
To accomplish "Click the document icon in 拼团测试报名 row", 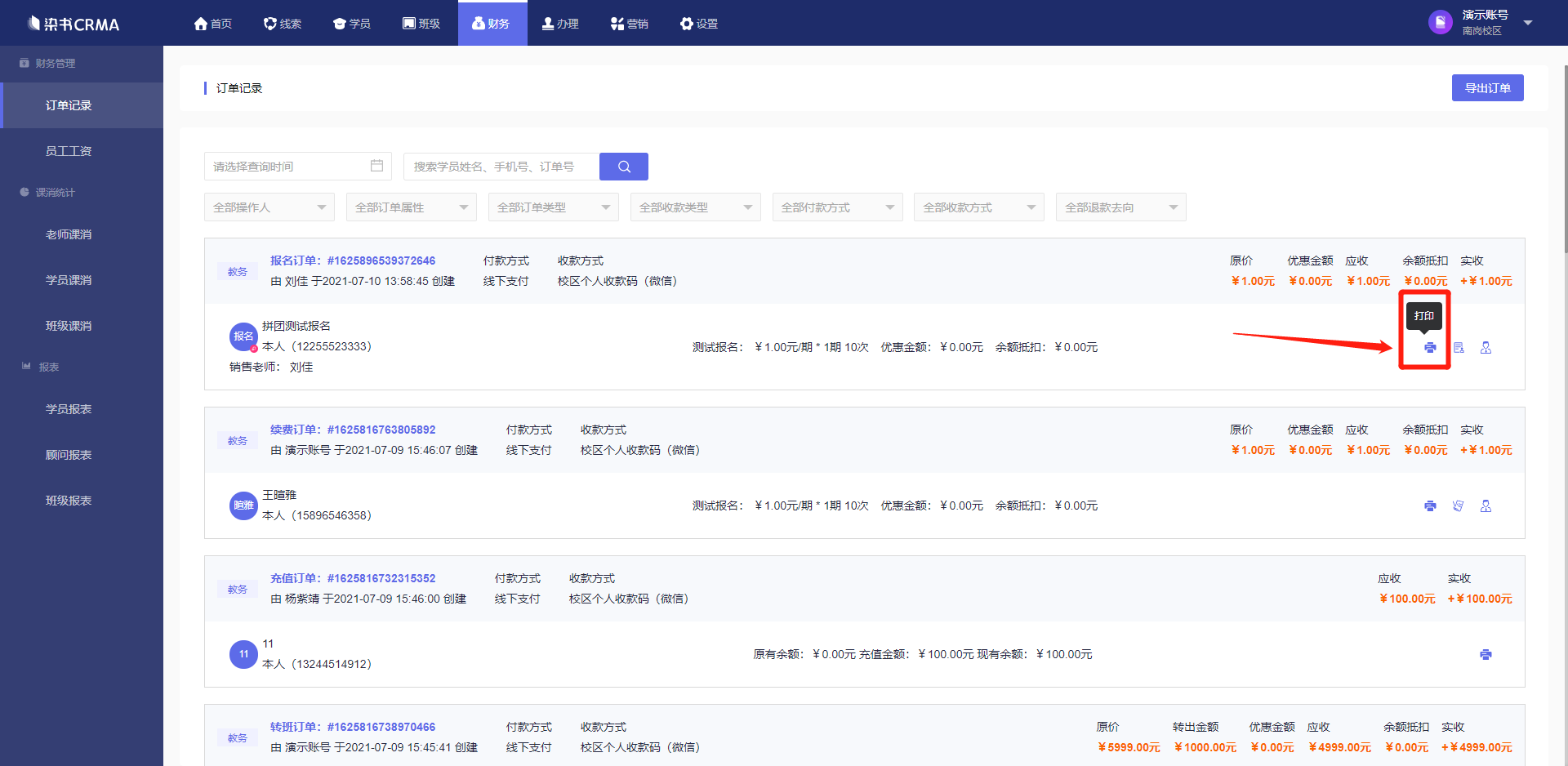I will point(1459,348).
